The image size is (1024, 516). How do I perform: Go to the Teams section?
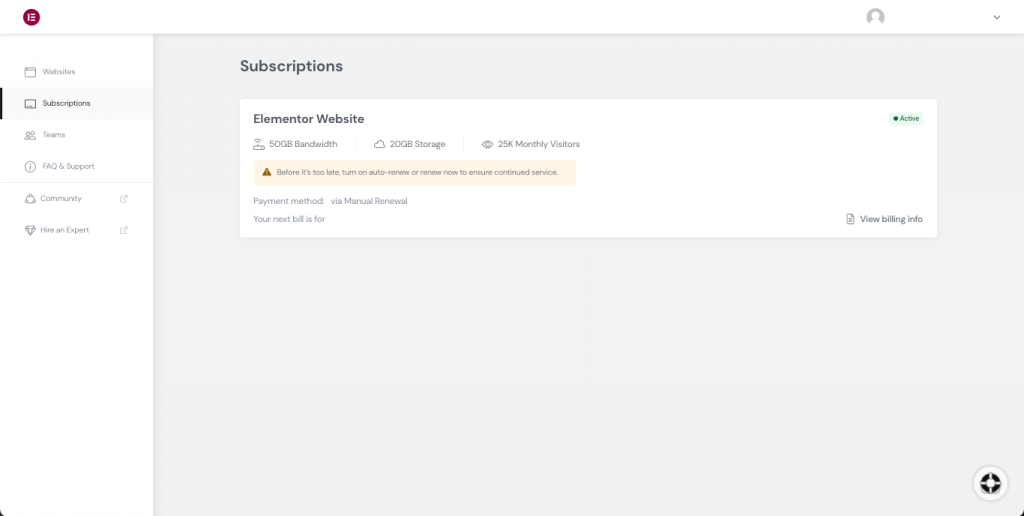pos(54,135)
